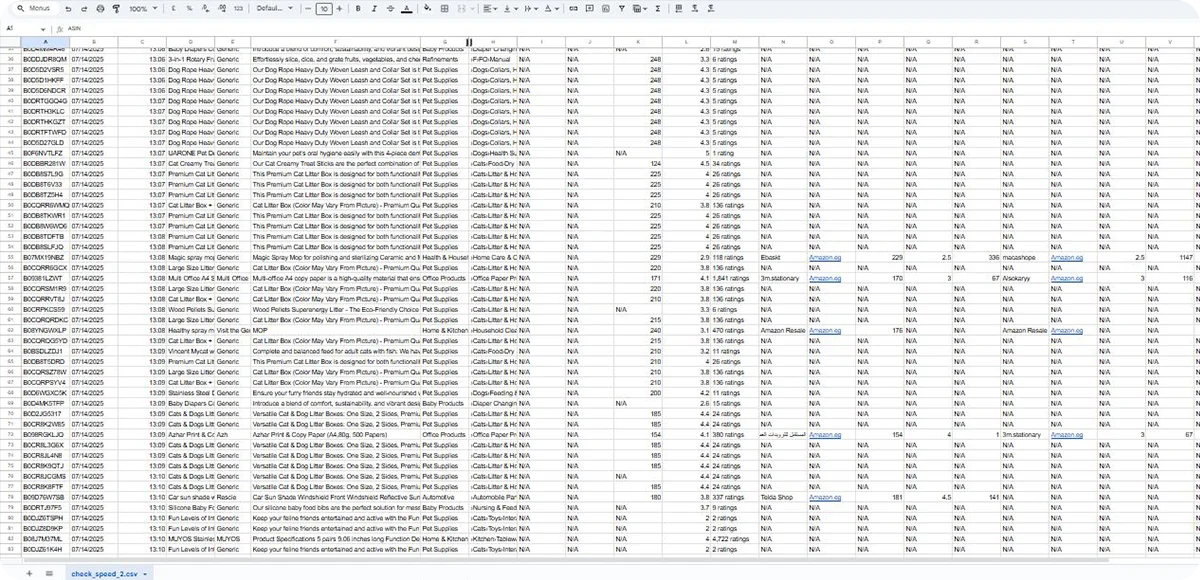This screenshot has height=580, width=1200.
Task: Click the create a filter icon
Action: [623, 8]
